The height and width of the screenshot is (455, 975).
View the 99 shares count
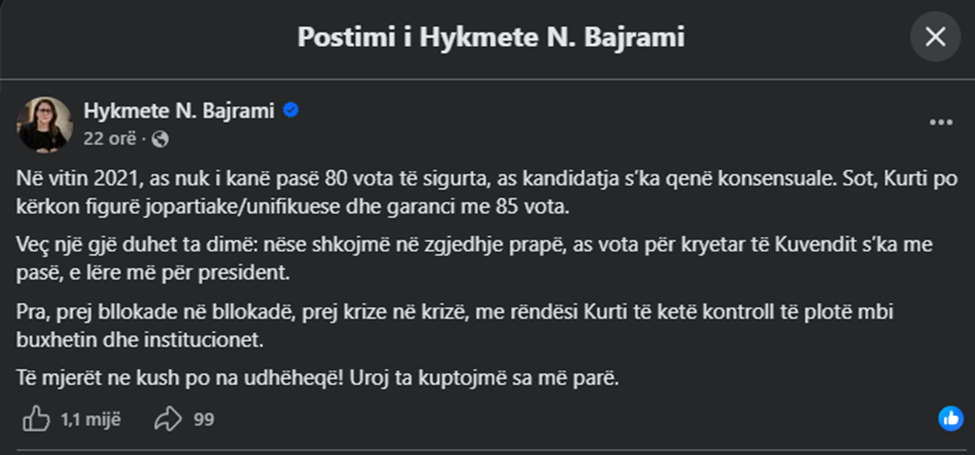204,420
